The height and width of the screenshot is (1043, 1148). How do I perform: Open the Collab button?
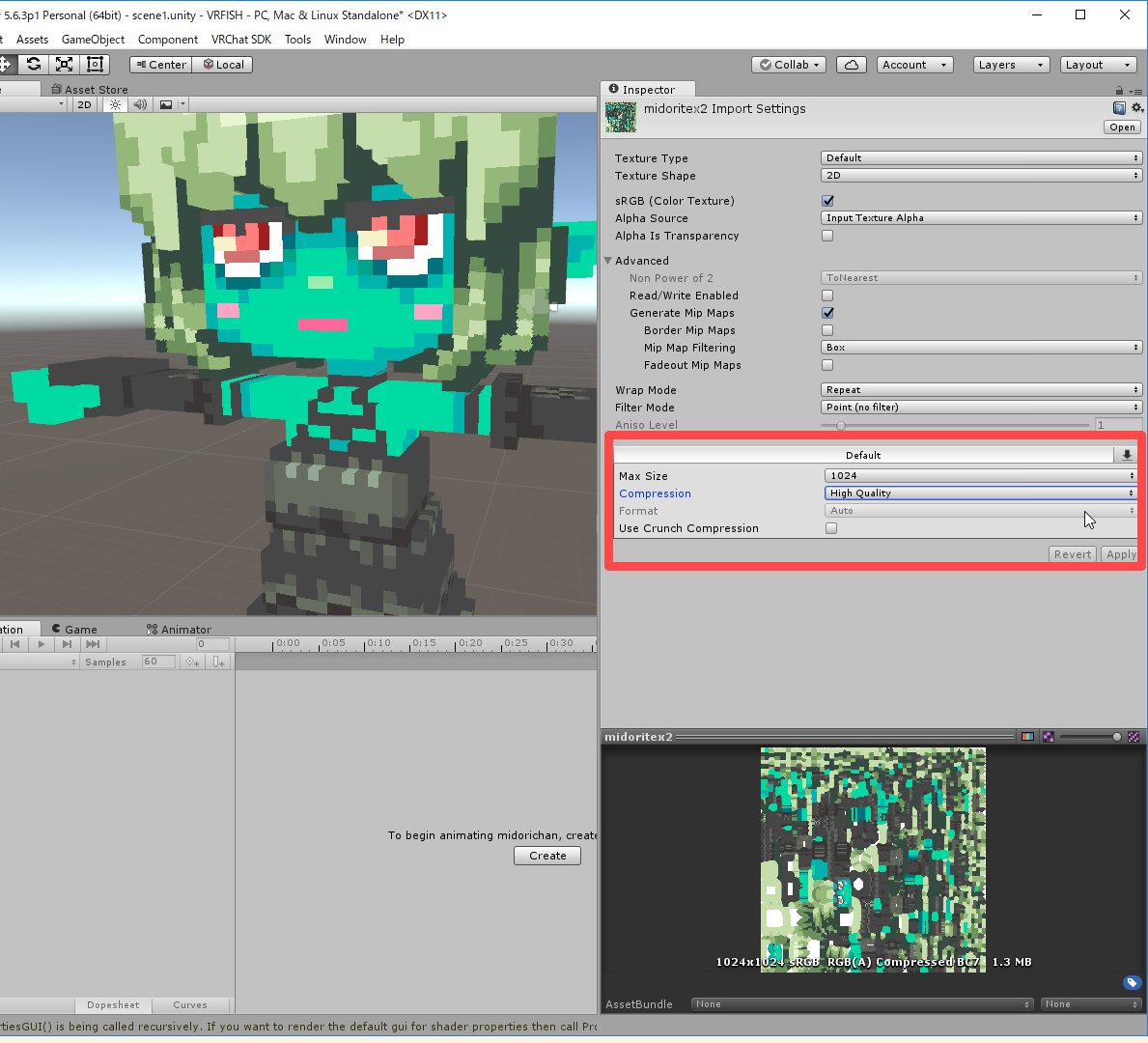[789, 65]
